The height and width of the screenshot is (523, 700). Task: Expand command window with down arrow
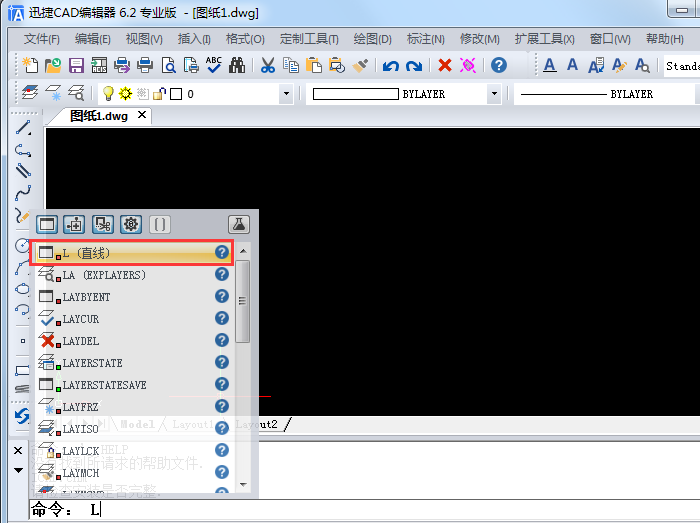tap(18, 470)
